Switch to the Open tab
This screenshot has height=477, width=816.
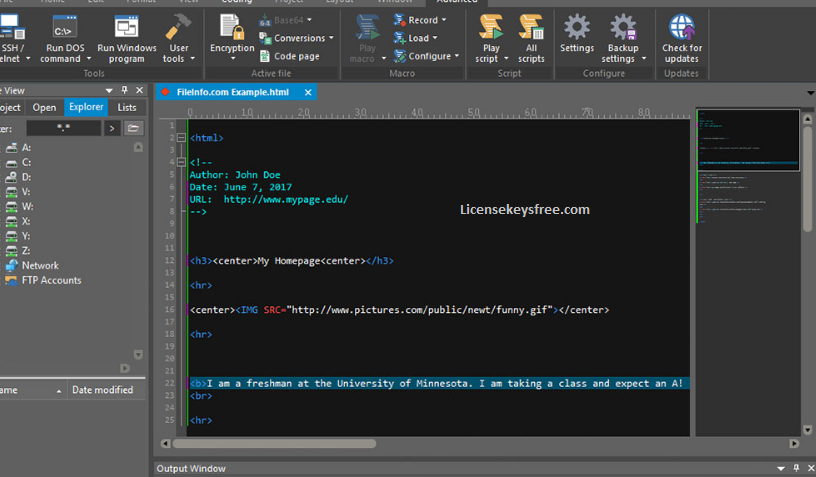(44, 108)
